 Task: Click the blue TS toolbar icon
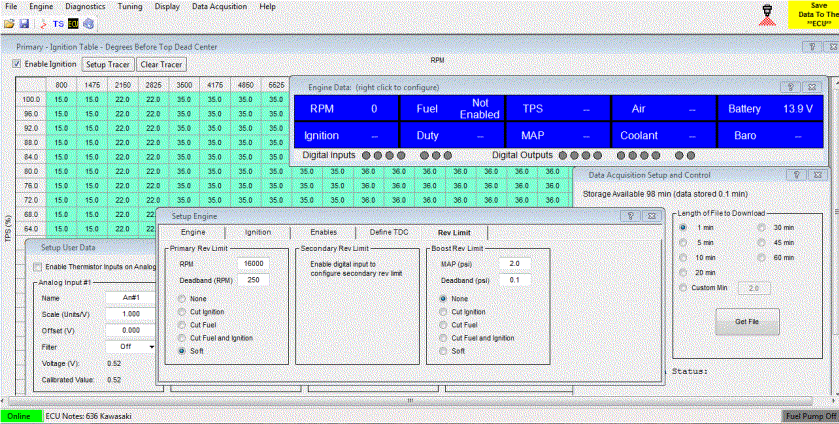[x=58, y=24]
